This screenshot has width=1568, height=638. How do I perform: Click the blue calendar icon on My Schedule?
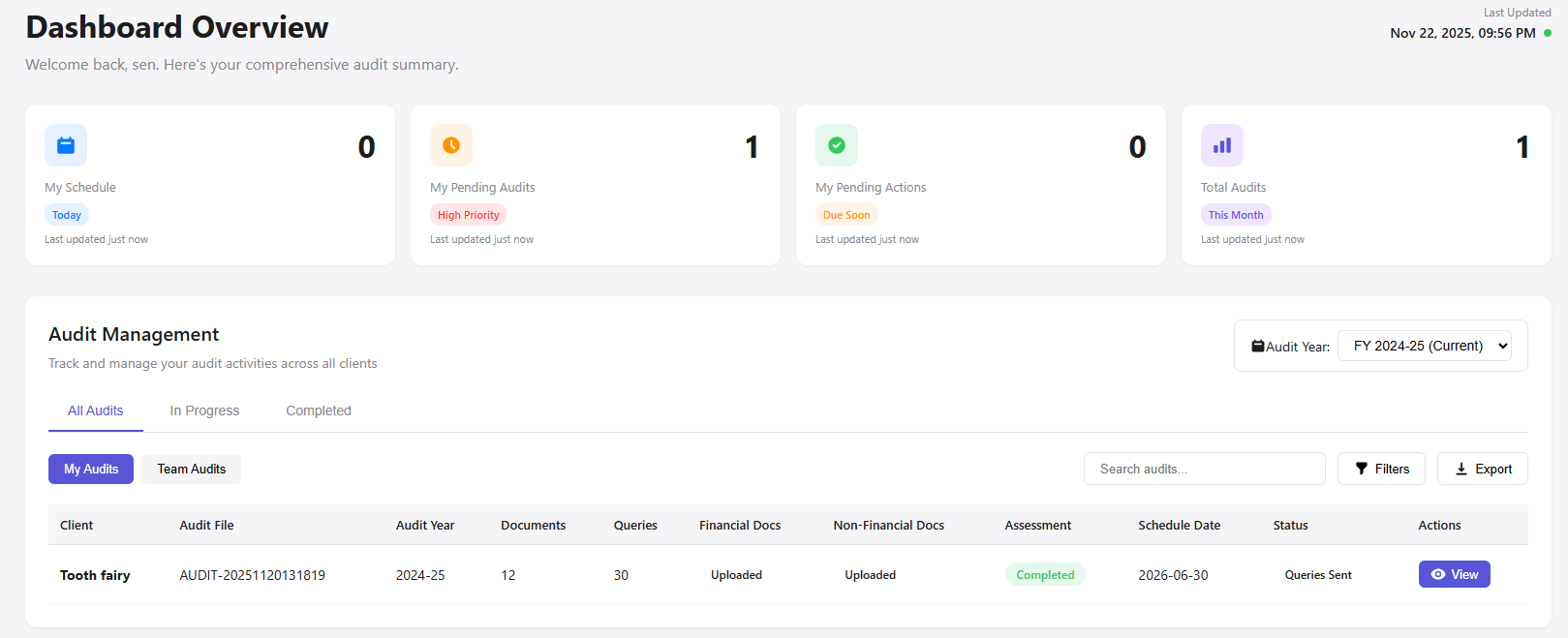pos(66,145)
